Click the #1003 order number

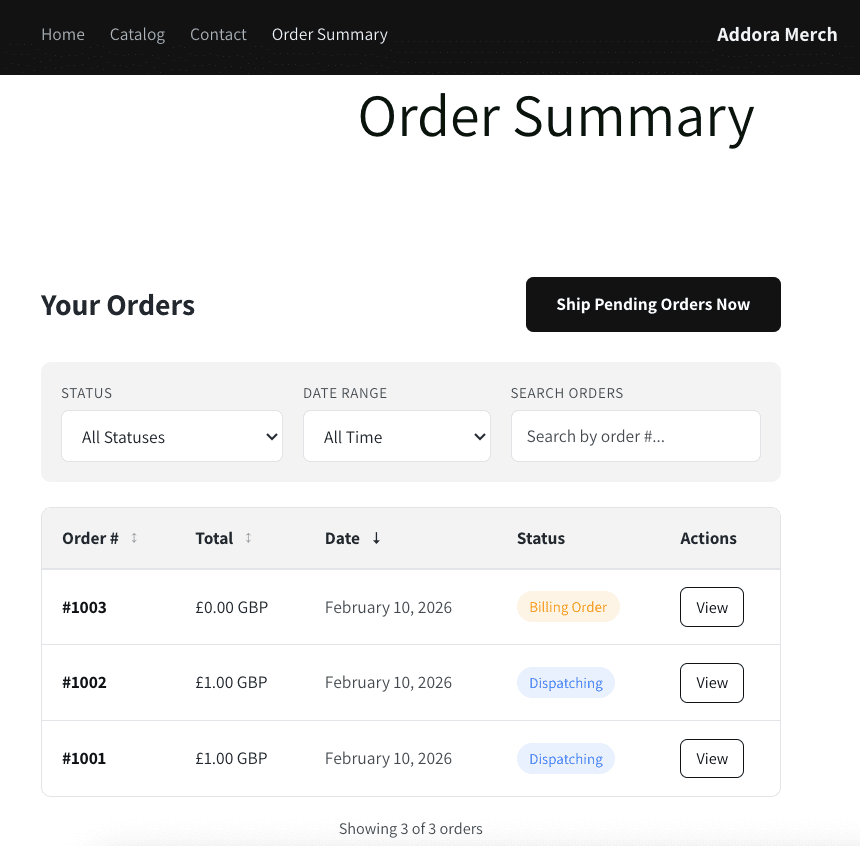pos(84,607)
